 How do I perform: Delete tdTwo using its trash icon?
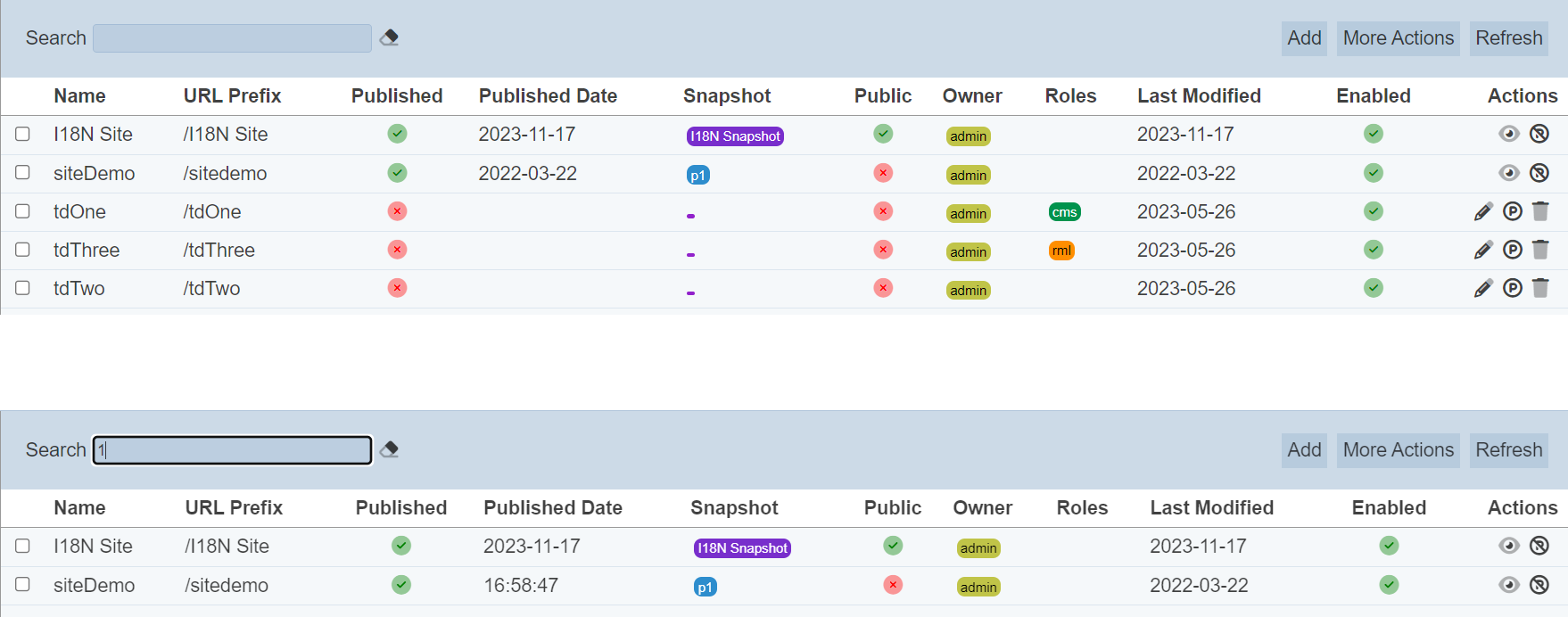pos(1540,288)
